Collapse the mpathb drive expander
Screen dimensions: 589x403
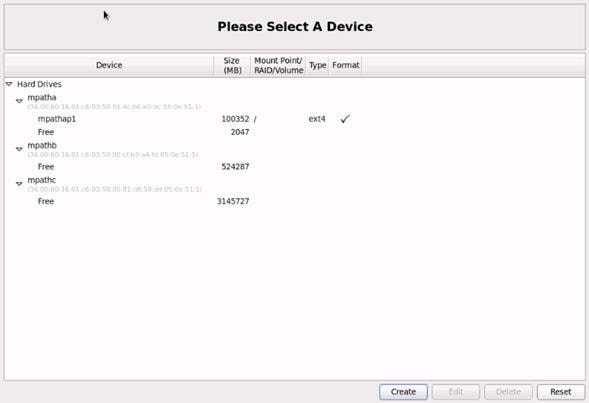pos(19,149)
